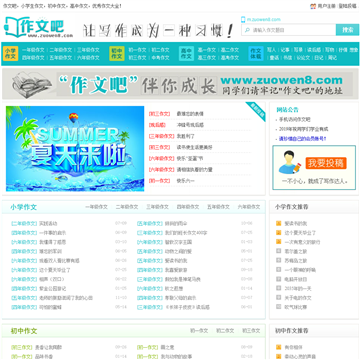
Task: Open recommended essay 关于电的作文
Action: click(x=298, y=298)
